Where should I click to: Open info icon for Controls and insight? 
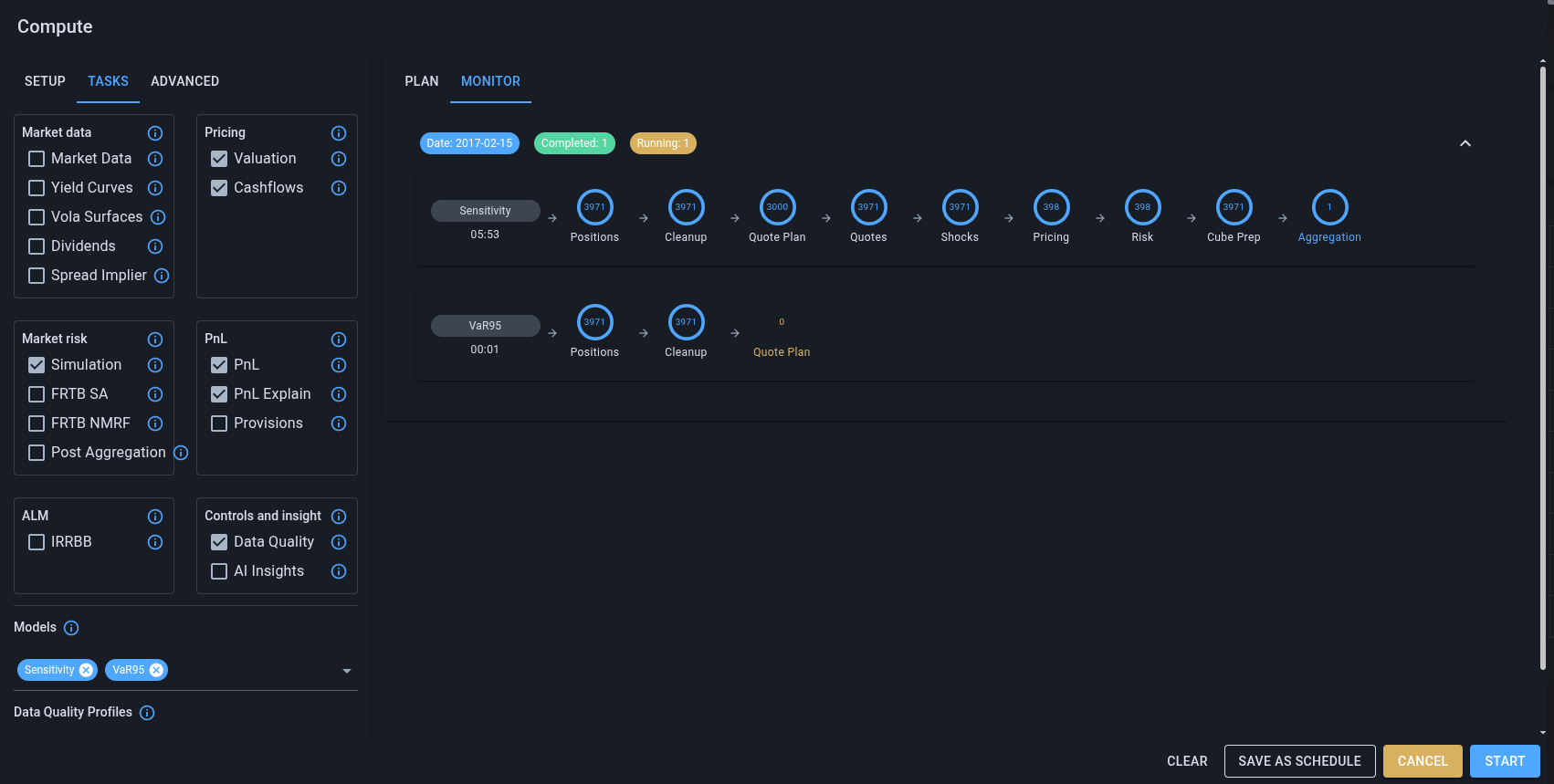339,517
